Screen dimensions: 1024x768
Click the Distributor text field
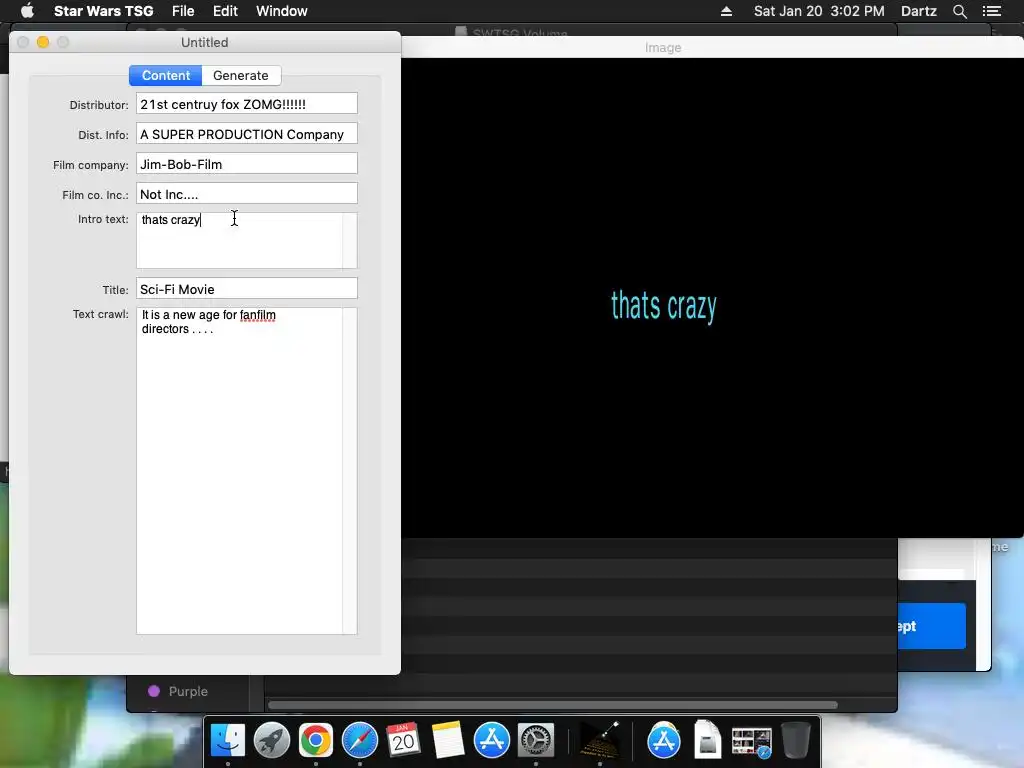pos(247,103)
